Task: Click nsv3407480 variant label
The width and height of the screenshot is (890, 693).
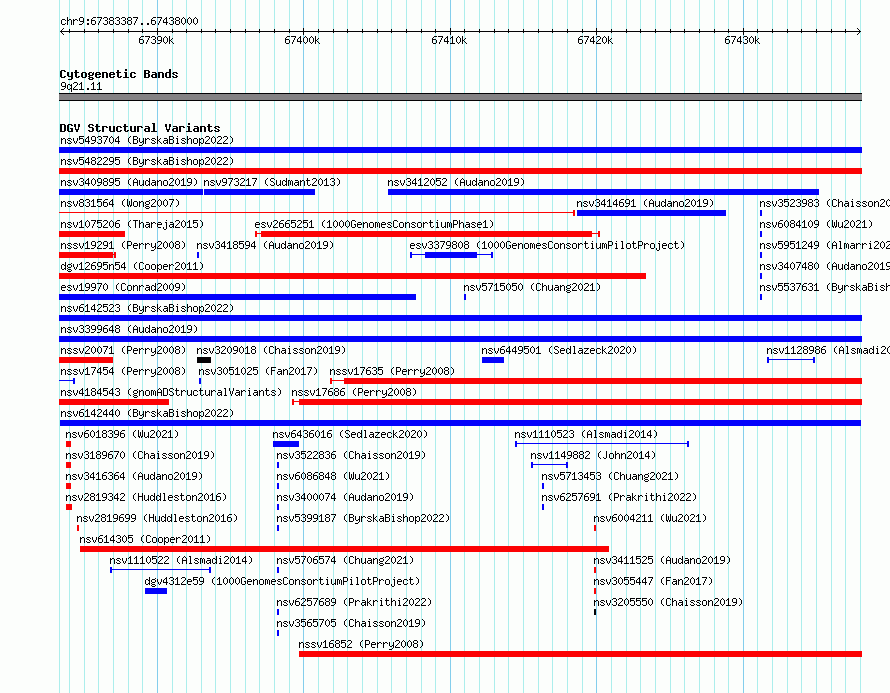Action: coord(825,266)
